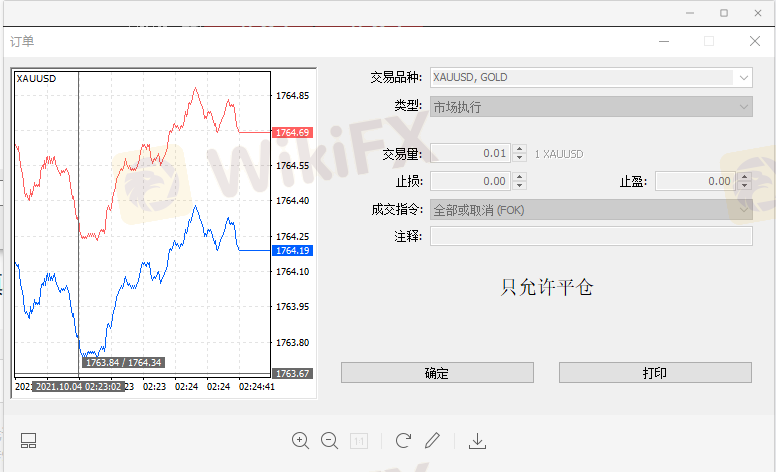This screenshot has height=472, width=776.
Task: Click the 1:1 actual size icon
Action: 359,440
